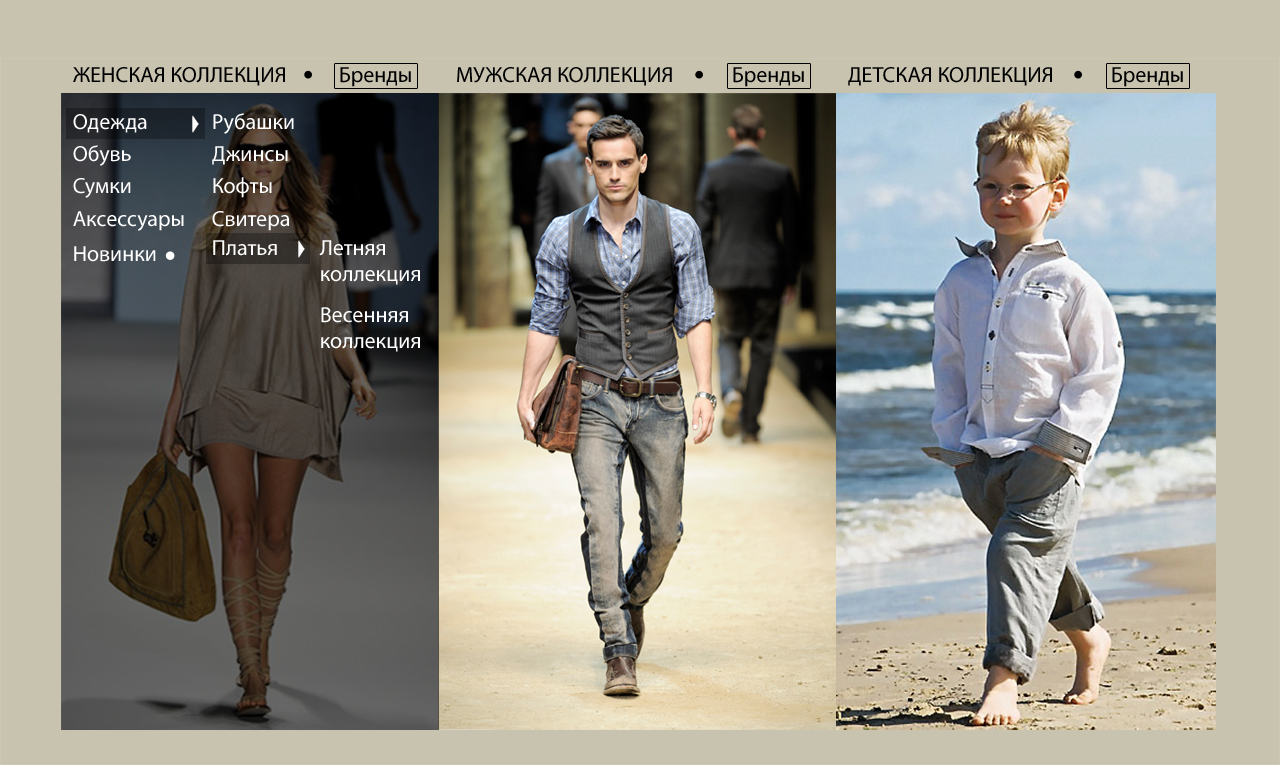Click the bullet dot beside Новинки
1280x765 pixels.
[170, 256]
